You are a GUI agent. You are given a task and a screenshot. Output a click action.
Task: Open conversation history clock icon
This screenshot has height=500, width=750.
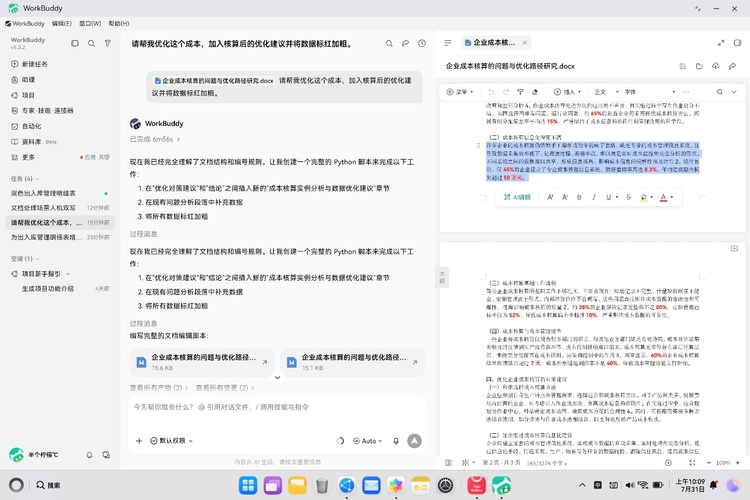422,44
